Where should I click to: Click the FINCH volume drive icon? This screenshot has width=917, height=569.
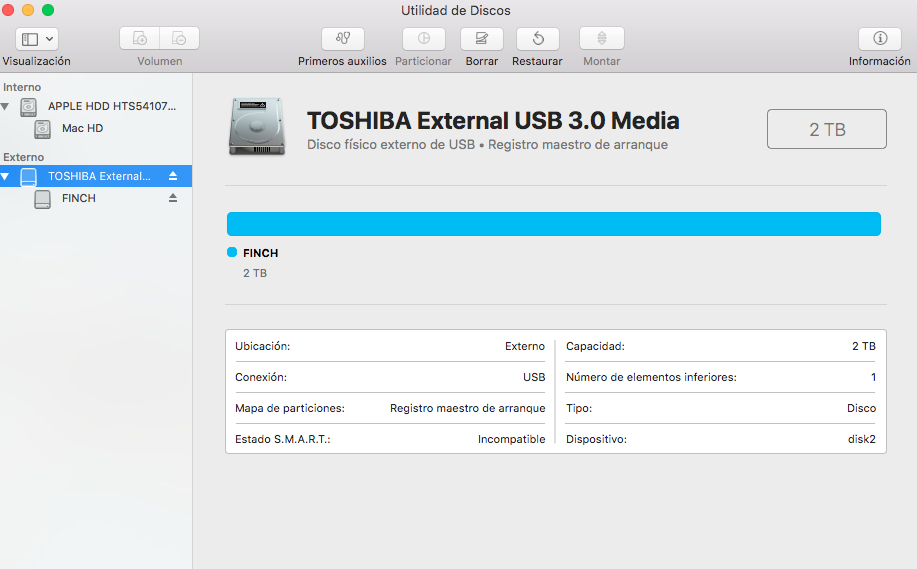coord(42,199)
